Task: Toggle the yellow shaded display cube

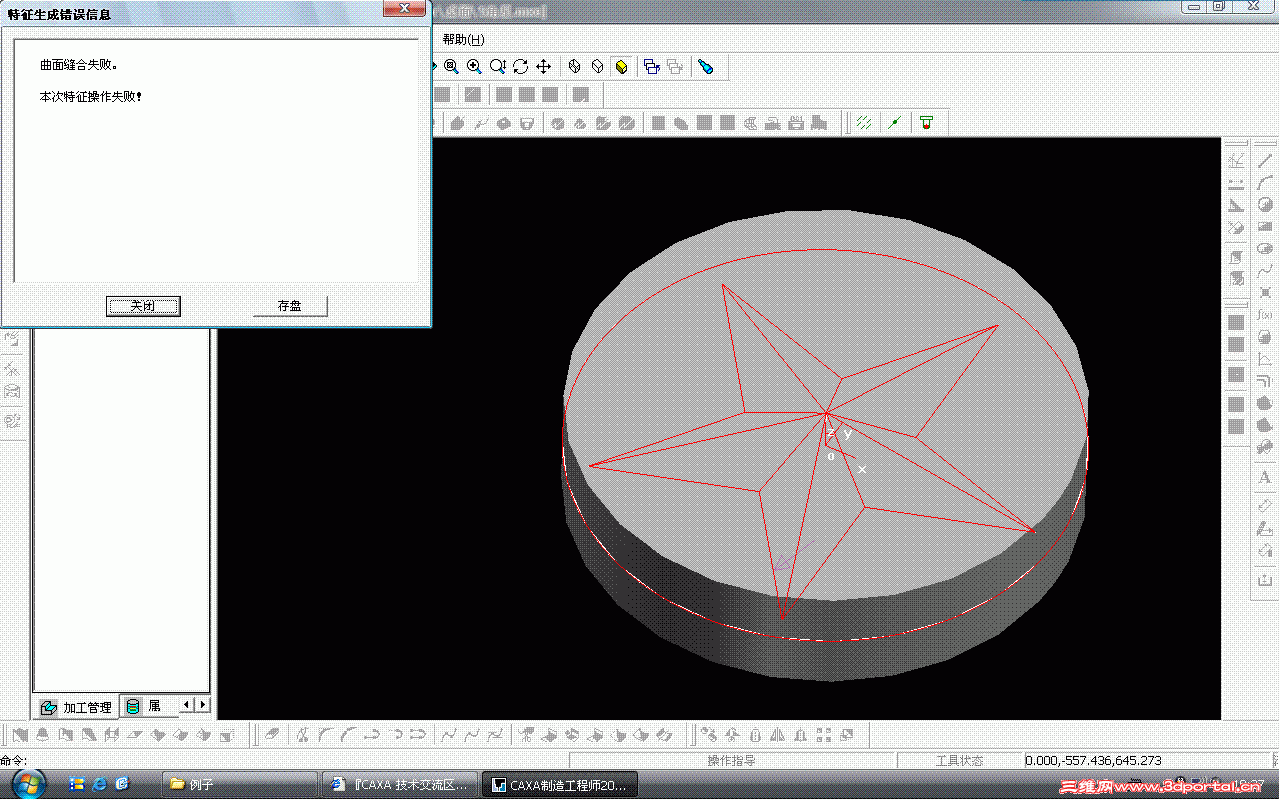Action: coord(621,67)
